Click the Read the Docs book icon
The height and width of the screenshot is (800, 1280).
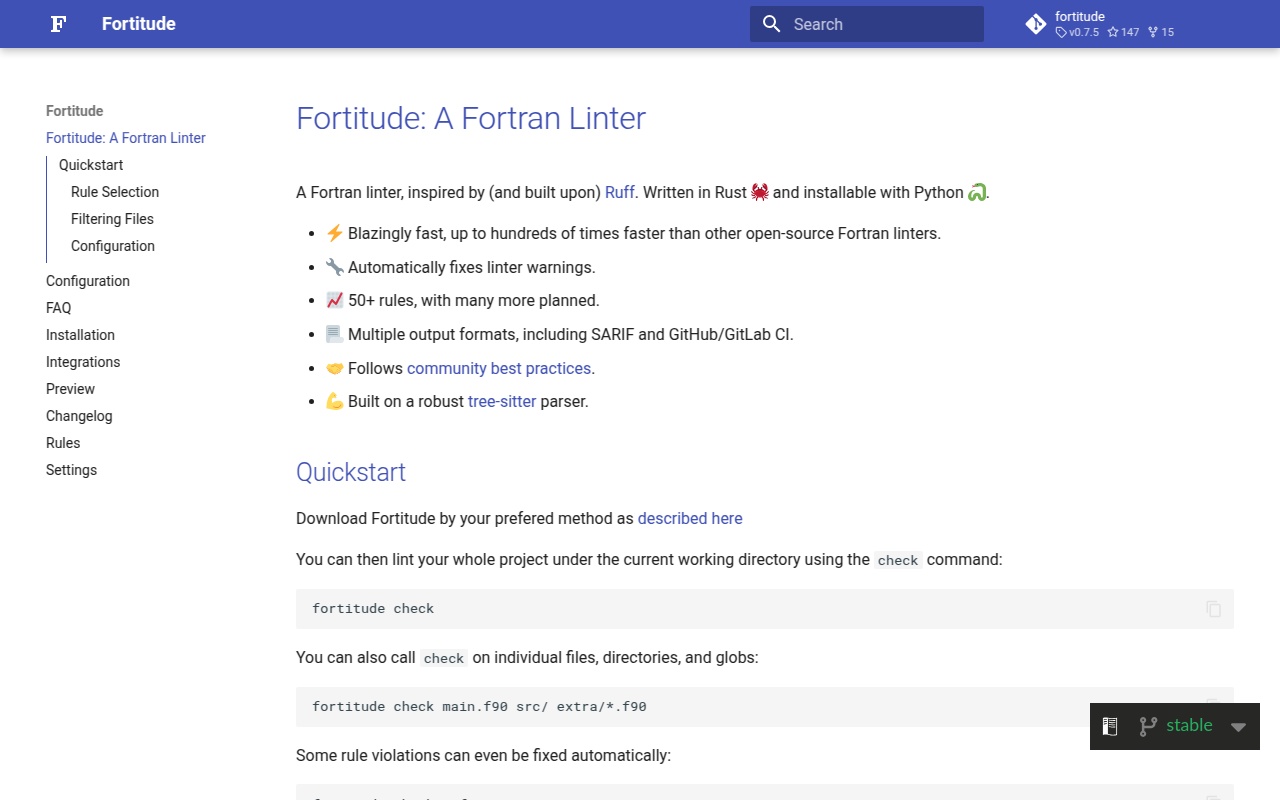pyautogui.click(x=1110, y=726)
